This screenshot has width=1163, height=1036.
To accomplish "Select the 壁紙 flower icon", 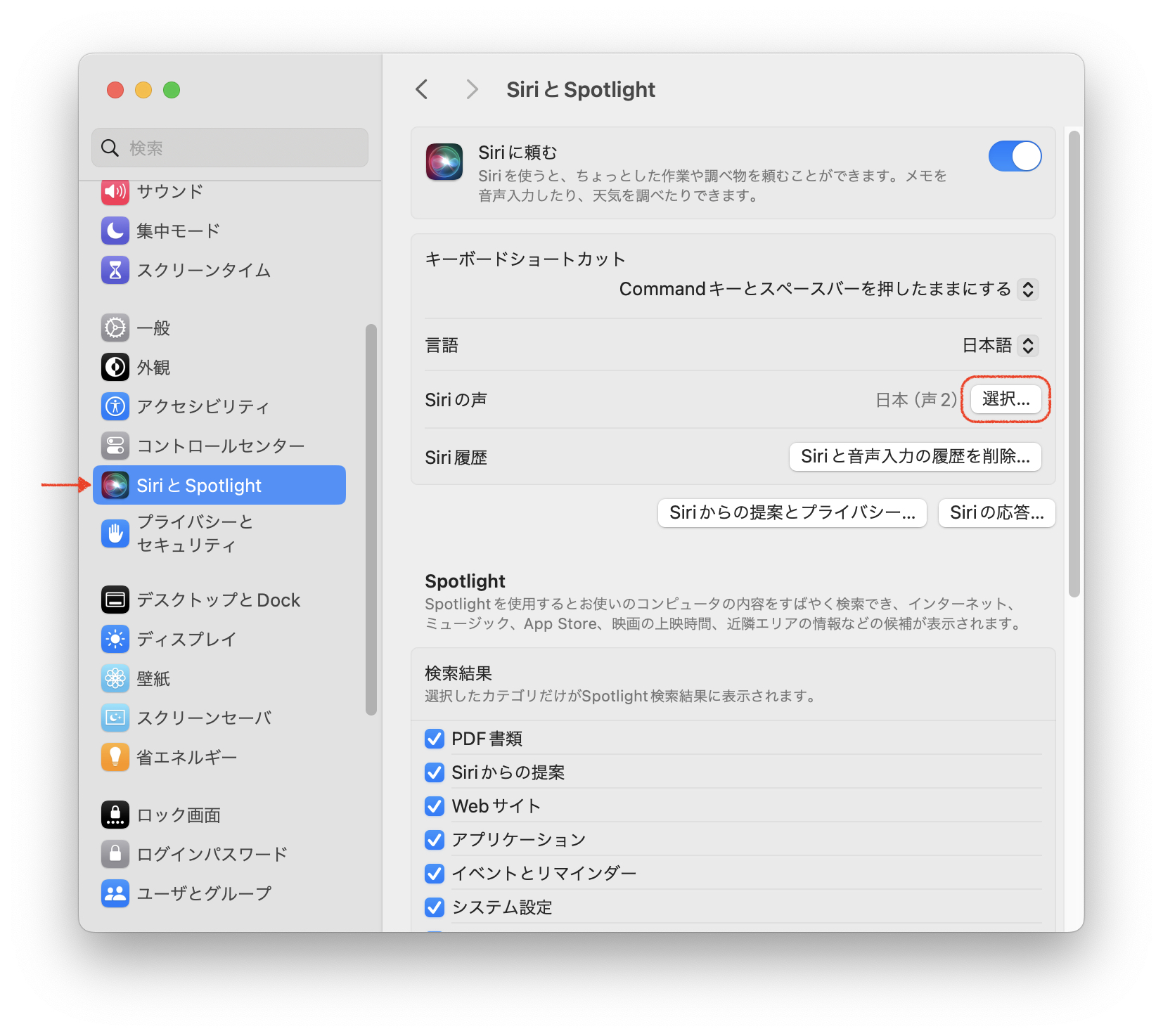I will click(115, 678).
